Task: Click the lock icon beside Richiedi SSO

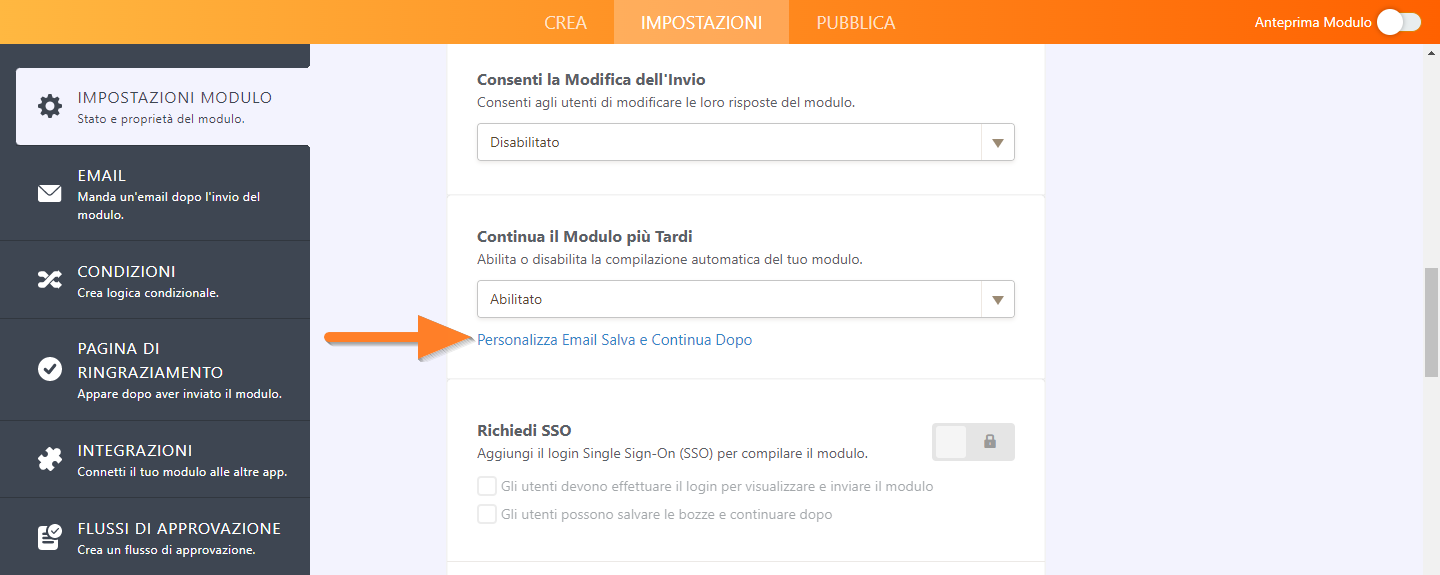Action: 990,441
